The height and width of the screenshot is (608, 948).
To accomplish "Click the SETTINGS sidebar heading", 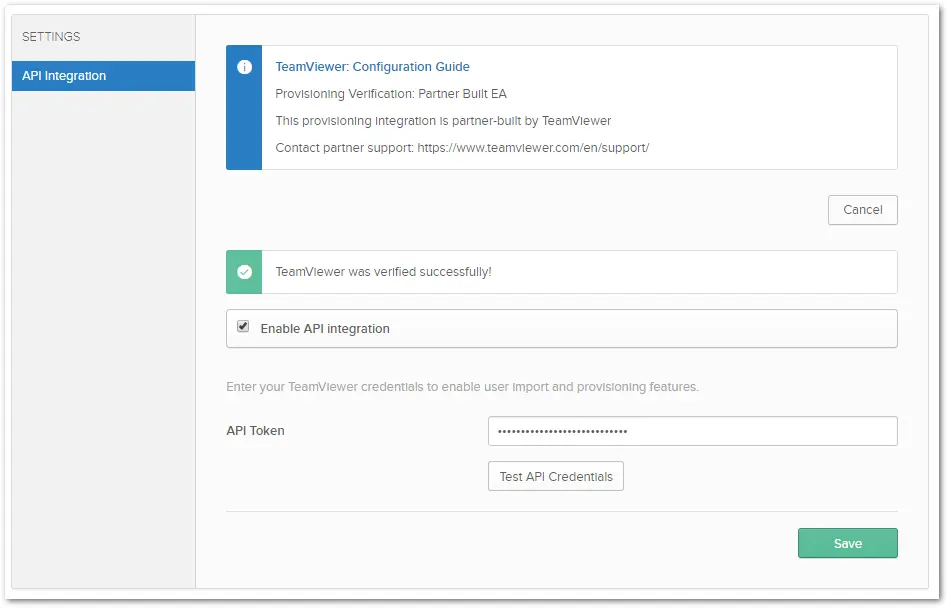I will click(x=51, y=37).
